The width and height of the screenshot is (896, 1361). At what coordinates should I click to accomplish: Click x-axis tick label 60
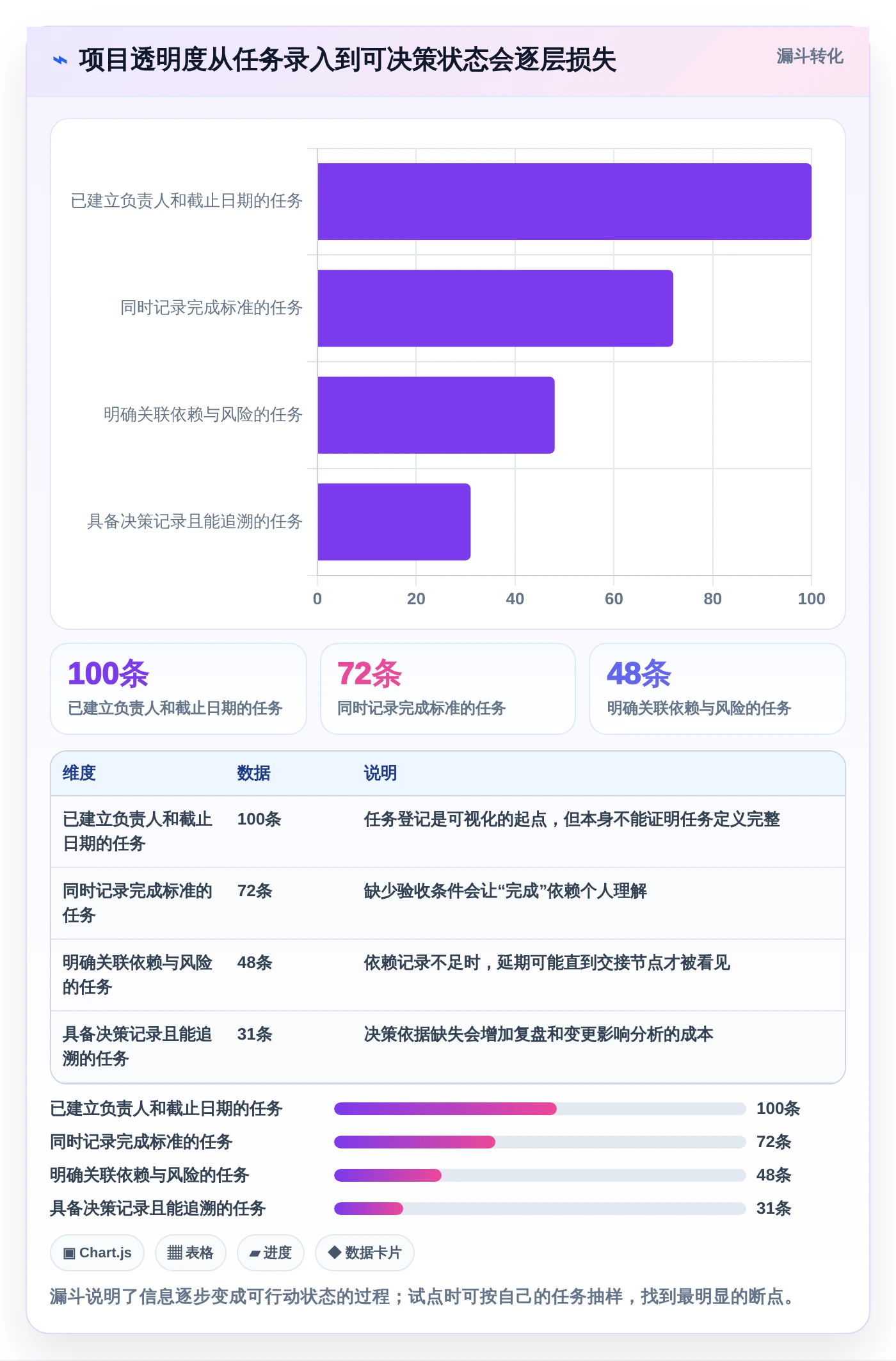(614, 599)
